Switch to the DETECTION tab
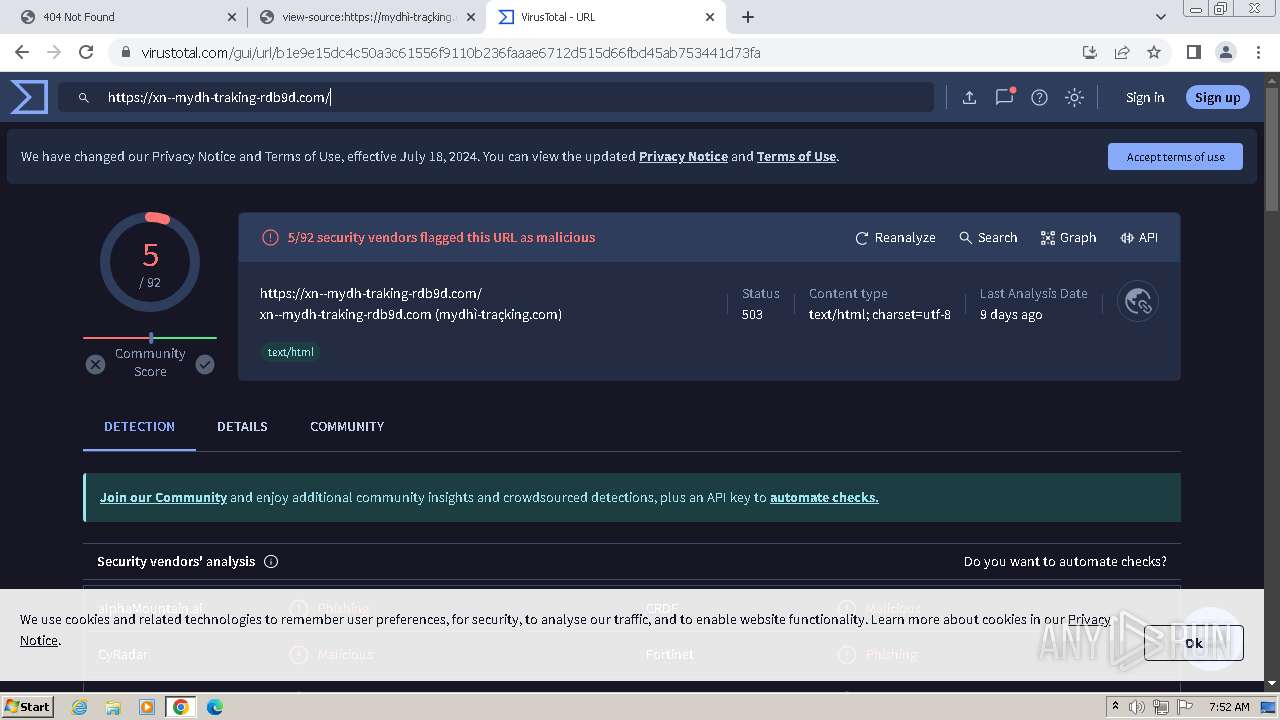Image resolution: width=1280 pixels, height=720 pixels. click(x=139, y=426)
